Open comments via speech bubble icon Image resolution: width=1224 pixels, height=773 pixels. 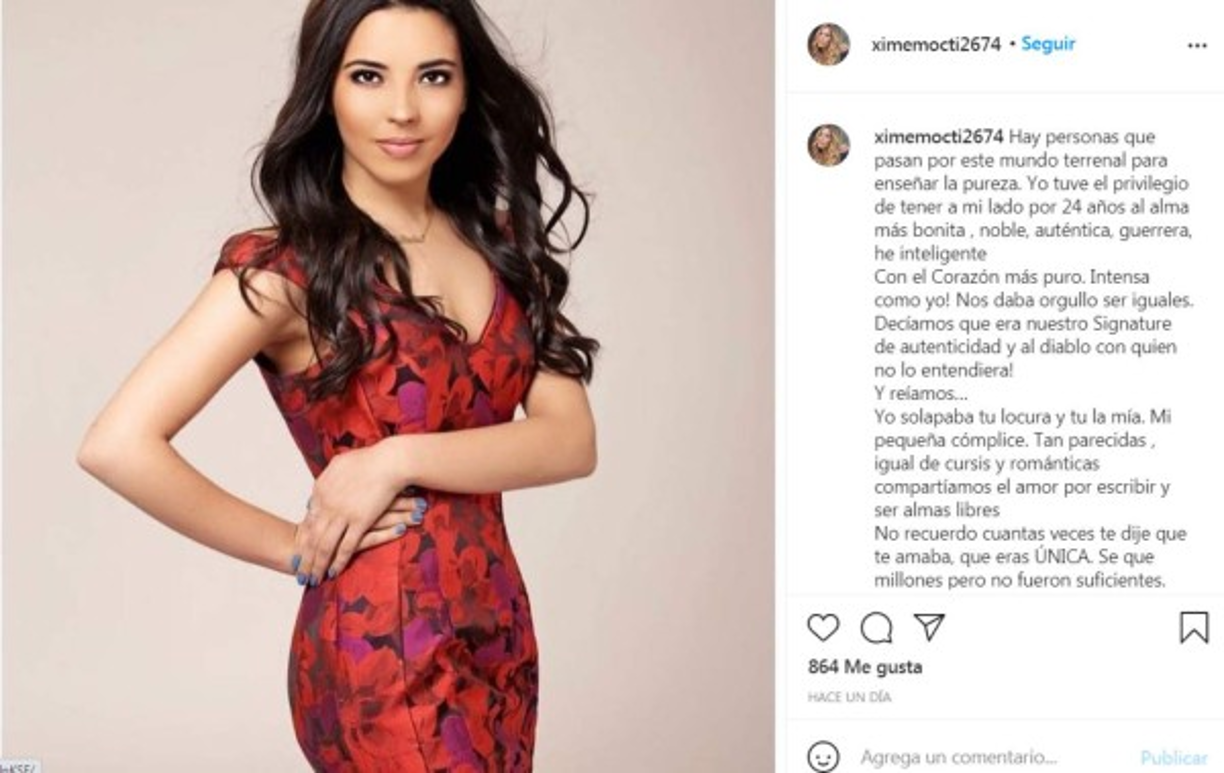point(877,628)
